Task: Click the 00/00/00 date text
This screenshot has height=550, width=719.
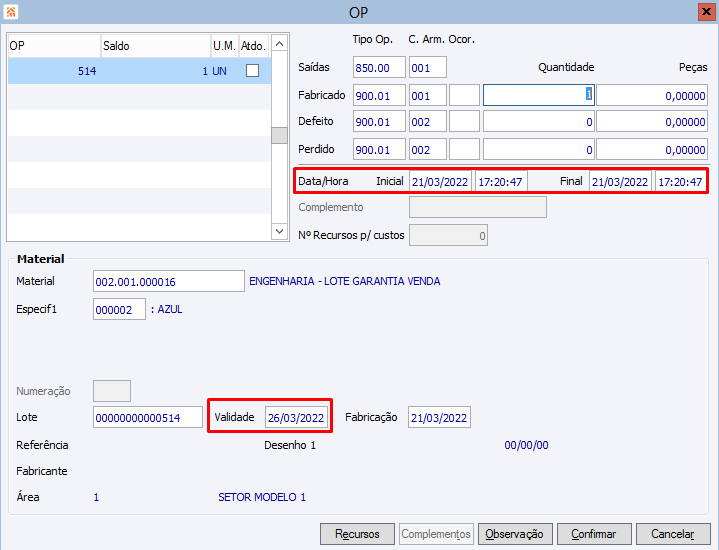Action: 526,445
